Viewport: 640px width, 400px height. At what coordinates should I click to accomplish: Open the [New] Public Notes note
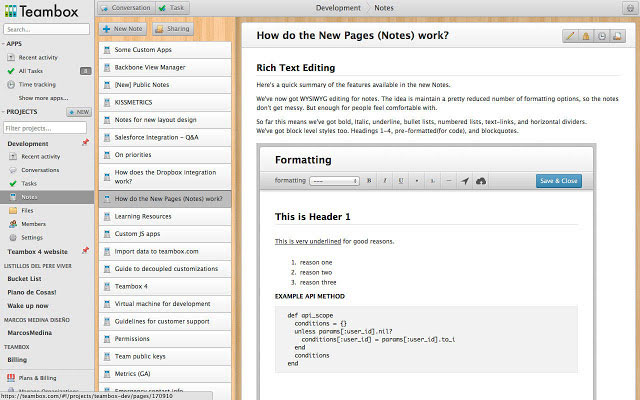point(165,85)
